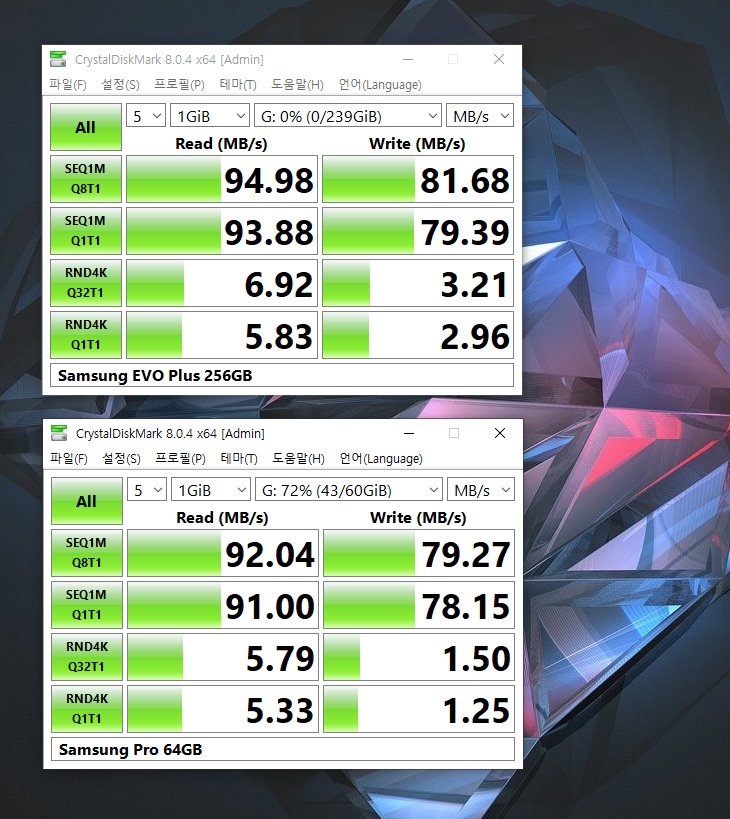Edit the Samsung EVO Plus 256GB comment field
Viewport: 730px width, 819px height.
click(x=282, y=375)
